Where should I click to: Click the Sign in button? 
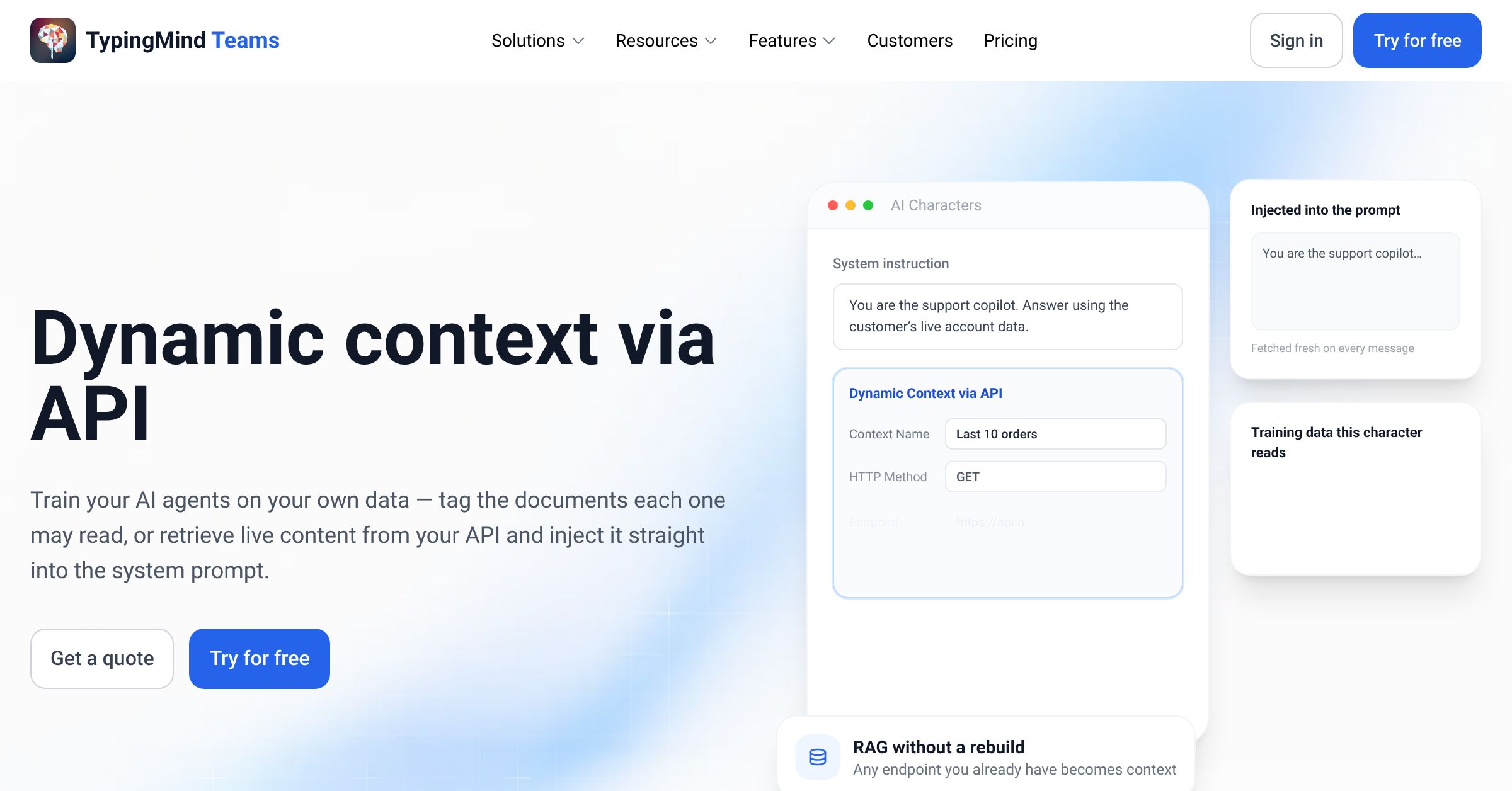pyautogui.click(x=1297, y=40)
